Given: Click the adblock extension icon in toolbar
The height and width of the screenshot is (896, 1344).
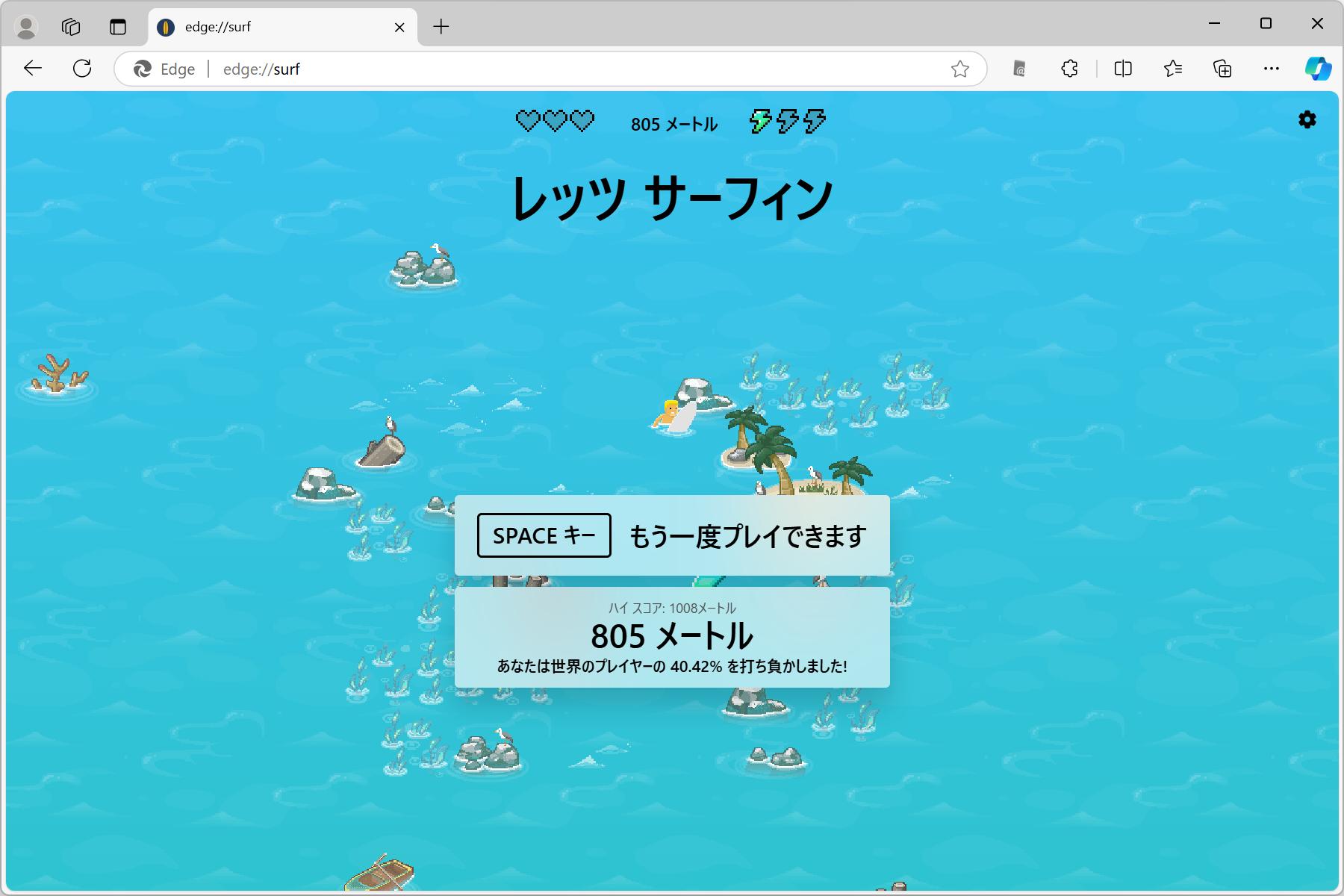Looking at the screenshot, I should click(1019, 69).
